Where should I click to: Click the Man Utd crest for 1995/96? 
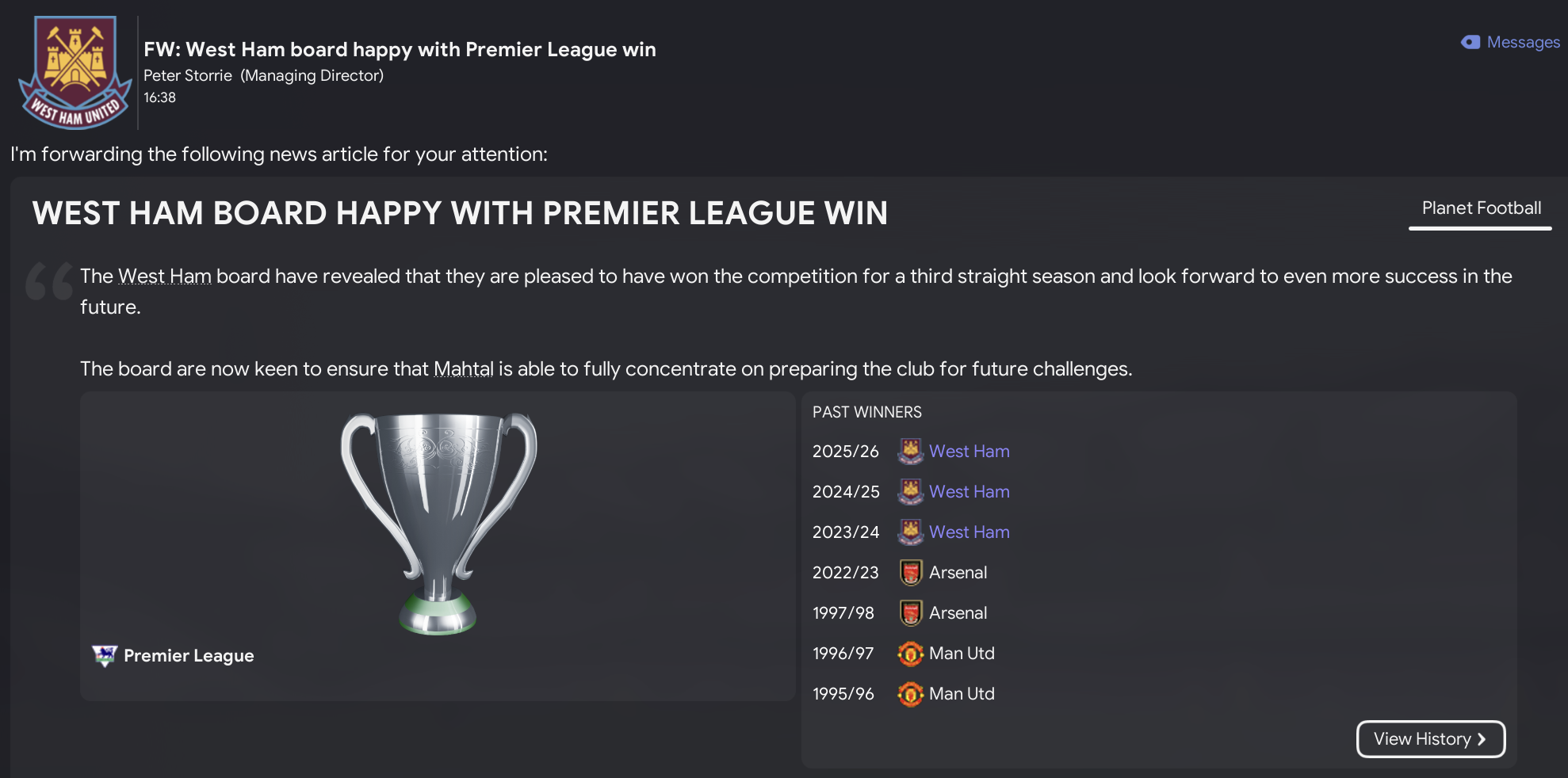[911, 694]
